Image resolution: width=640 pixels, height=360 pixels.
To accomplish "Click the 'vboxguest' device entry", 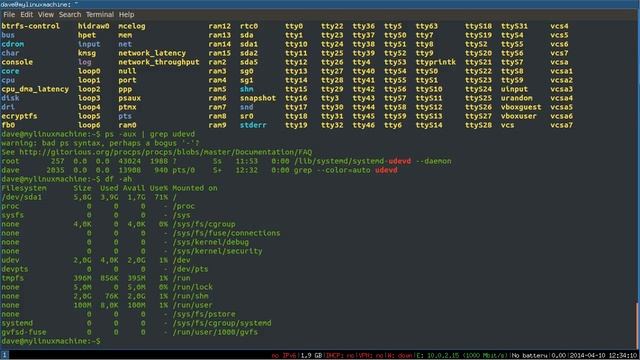I will (x=521, y=107).
